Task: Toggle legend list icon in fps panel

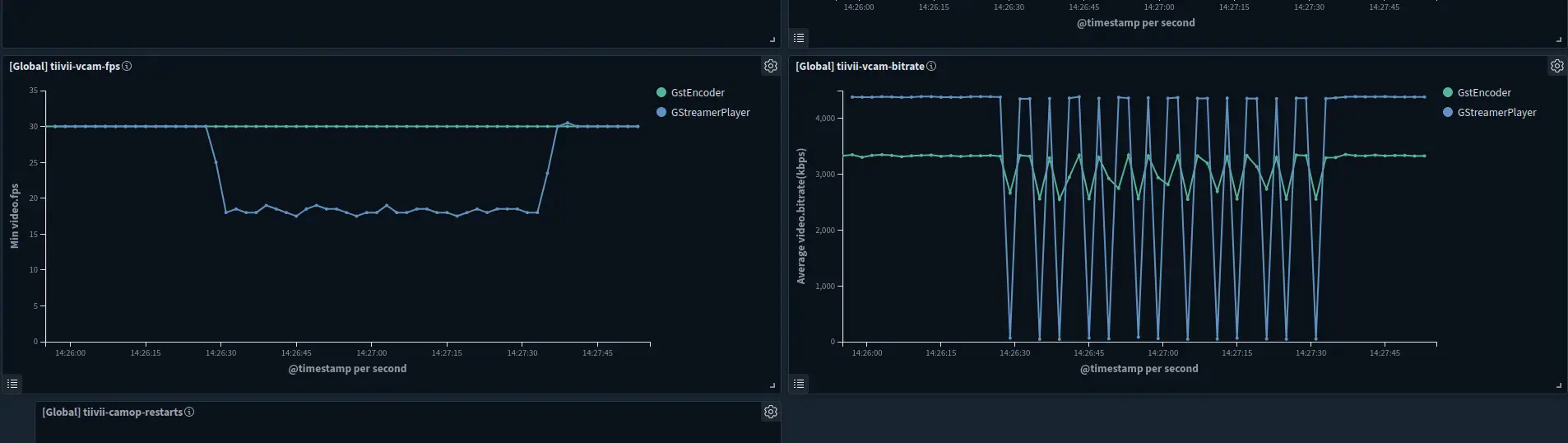Action: [12, 384]
